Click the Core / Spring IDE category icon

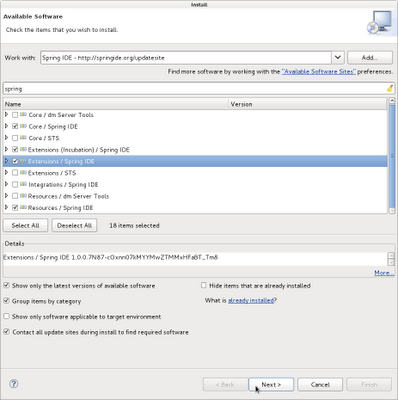pyautogui.click(x=23, y=126)
